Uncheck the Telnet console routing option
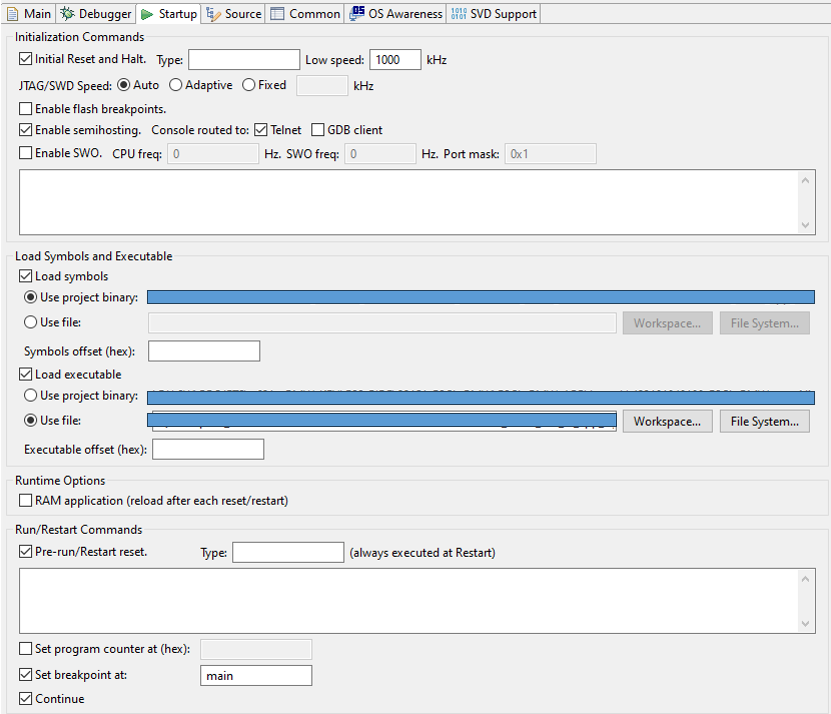The height and width of the screenshot is (714, 831). click(259, 129)
